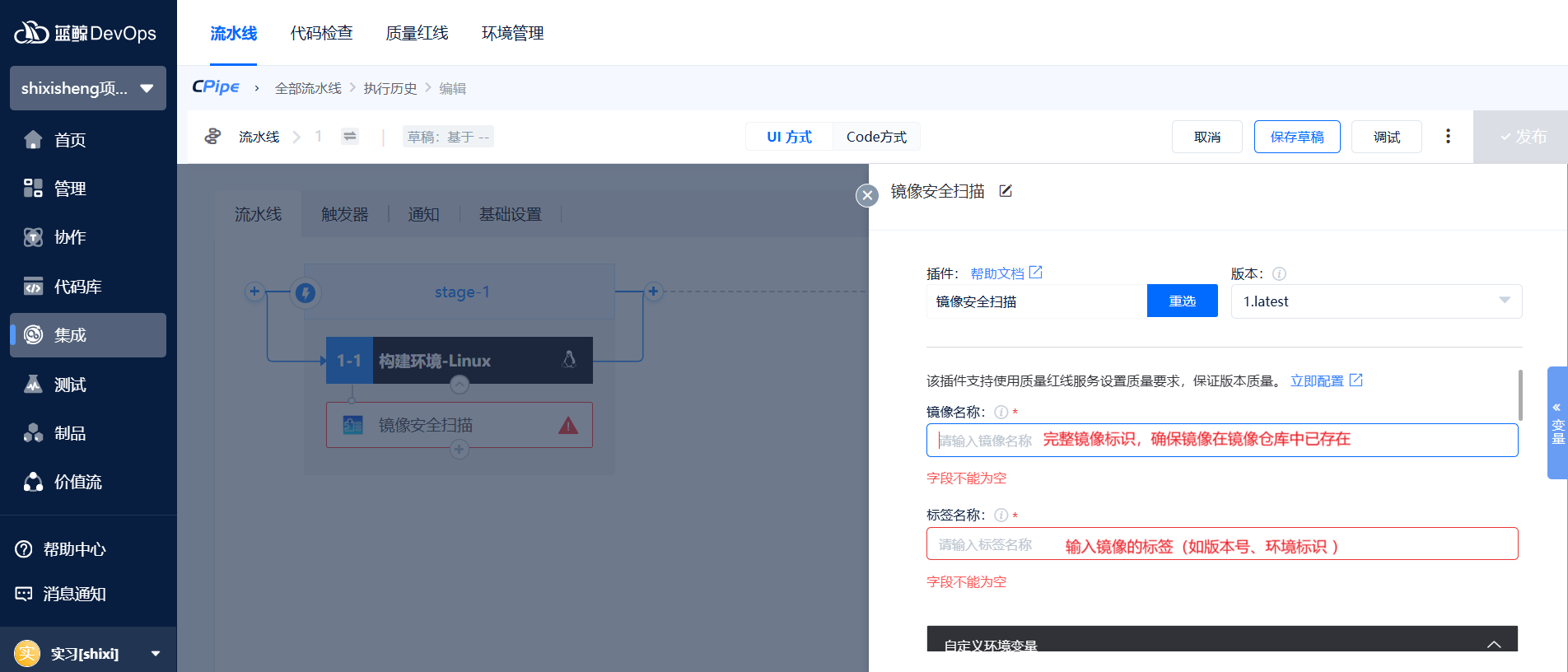Click the plus icon before stage-1
Viewport: 1568px width, 672px height.
[254, 292]
